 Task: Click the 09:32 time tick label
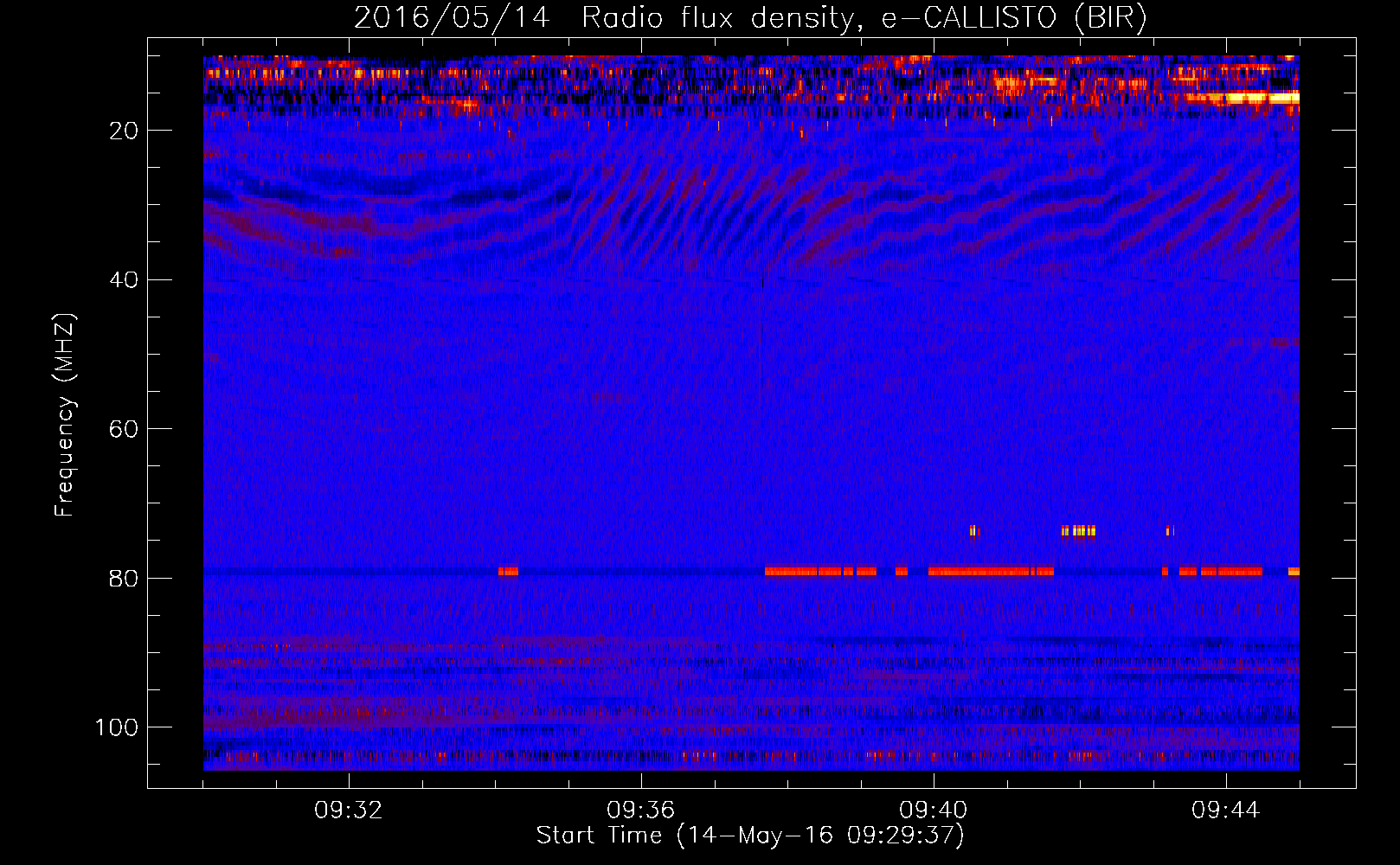[349, 811]
